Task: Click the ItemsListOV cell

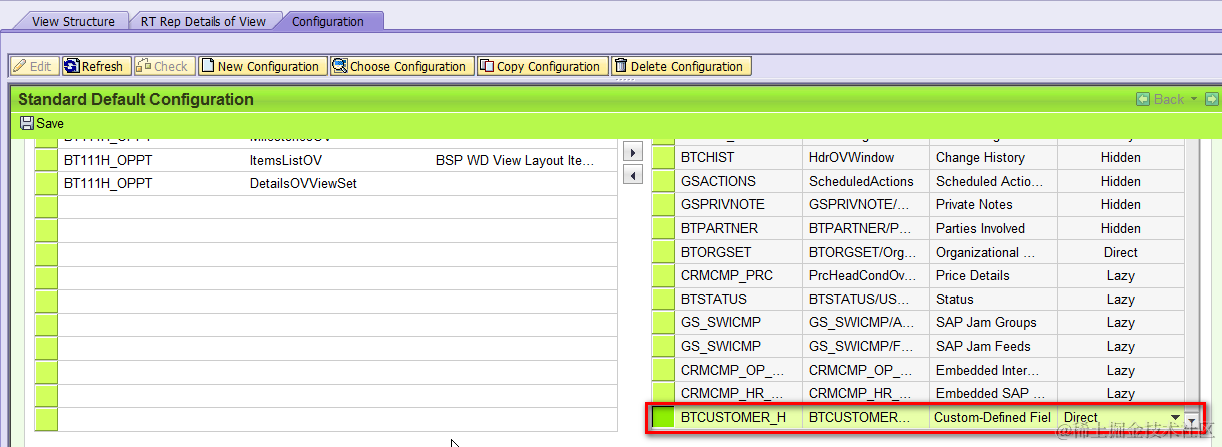Action: 337,160
